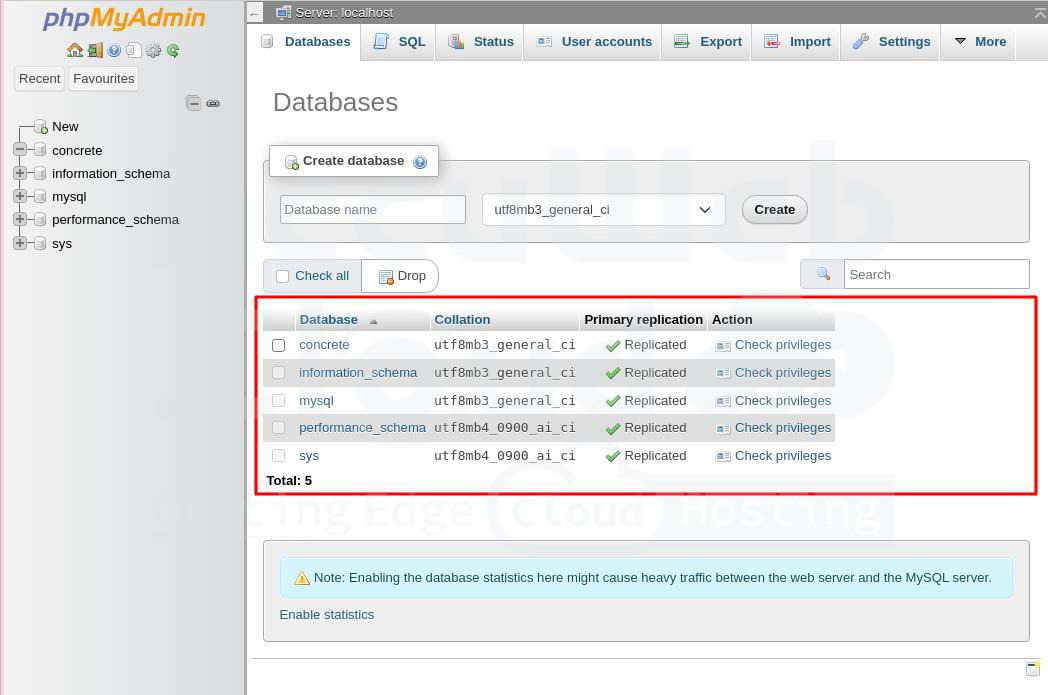
Task: Click the Enable statistics link
Action: coord(327,615)
